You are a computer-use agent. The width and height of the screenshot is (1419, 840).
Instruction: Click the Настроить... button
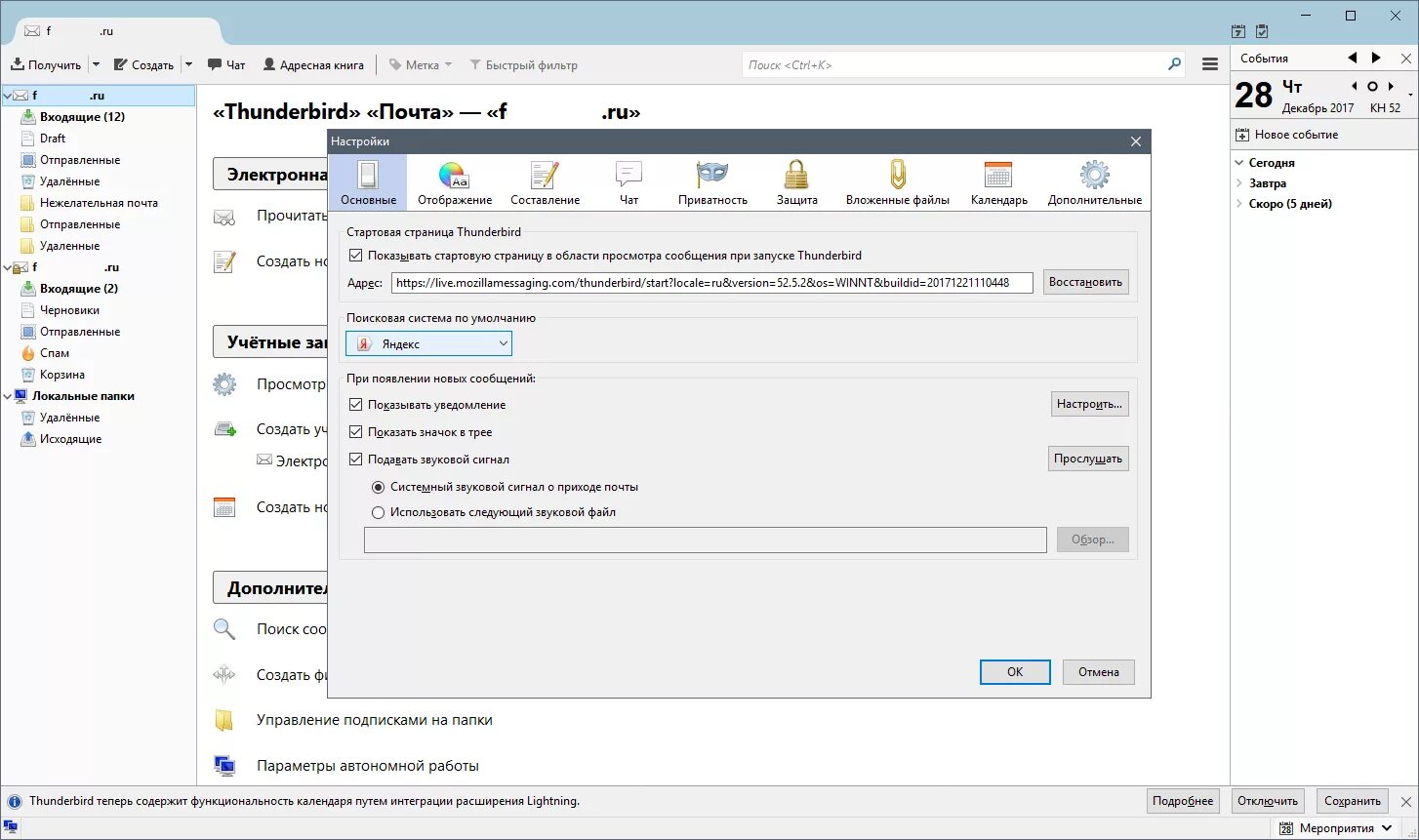click(1090, 404)
